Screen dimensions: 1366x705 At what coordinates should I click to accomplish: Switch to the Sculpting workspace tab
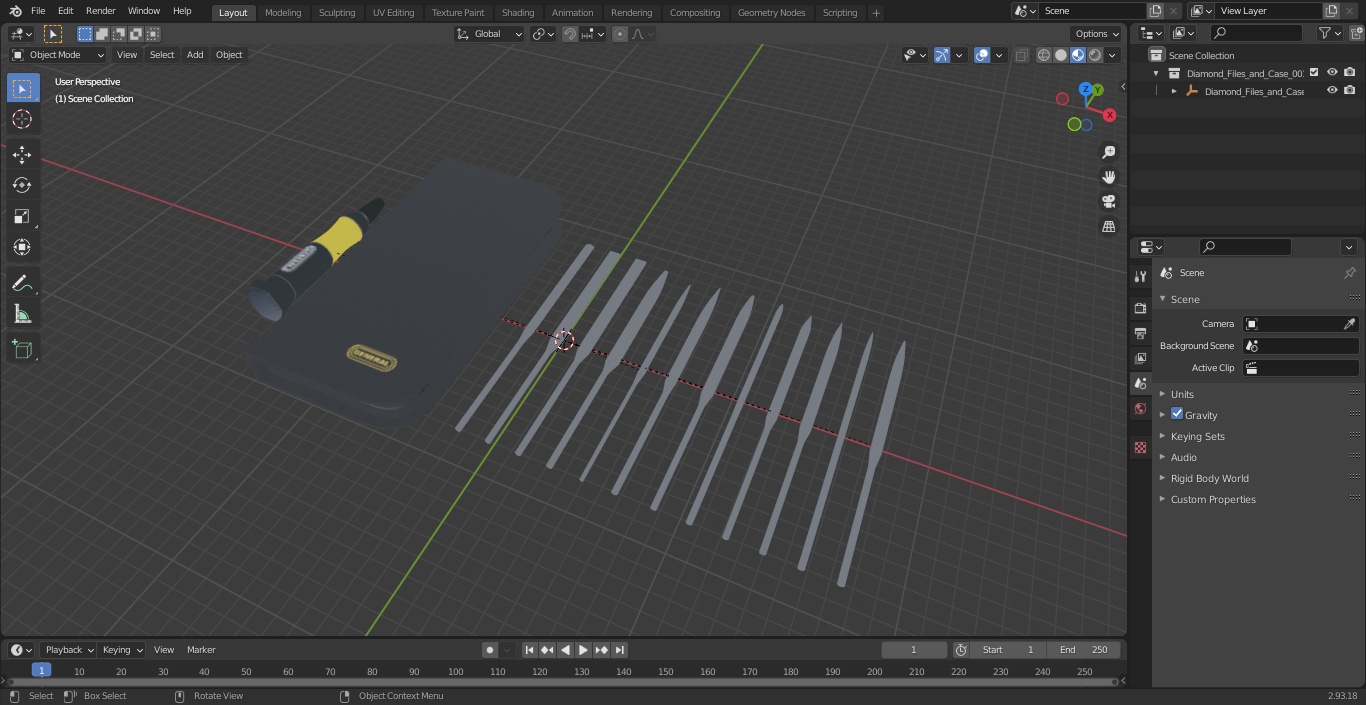point(337,13)
